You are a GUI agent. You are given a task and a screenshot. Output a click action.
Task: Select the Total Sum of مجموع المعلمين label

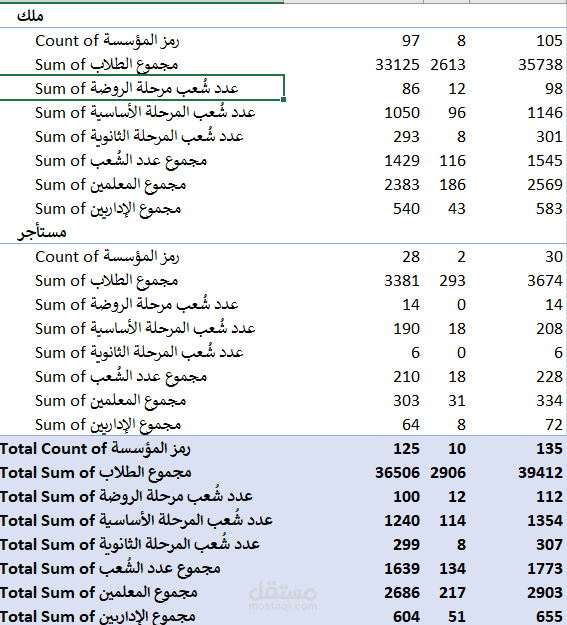point(98,593)
